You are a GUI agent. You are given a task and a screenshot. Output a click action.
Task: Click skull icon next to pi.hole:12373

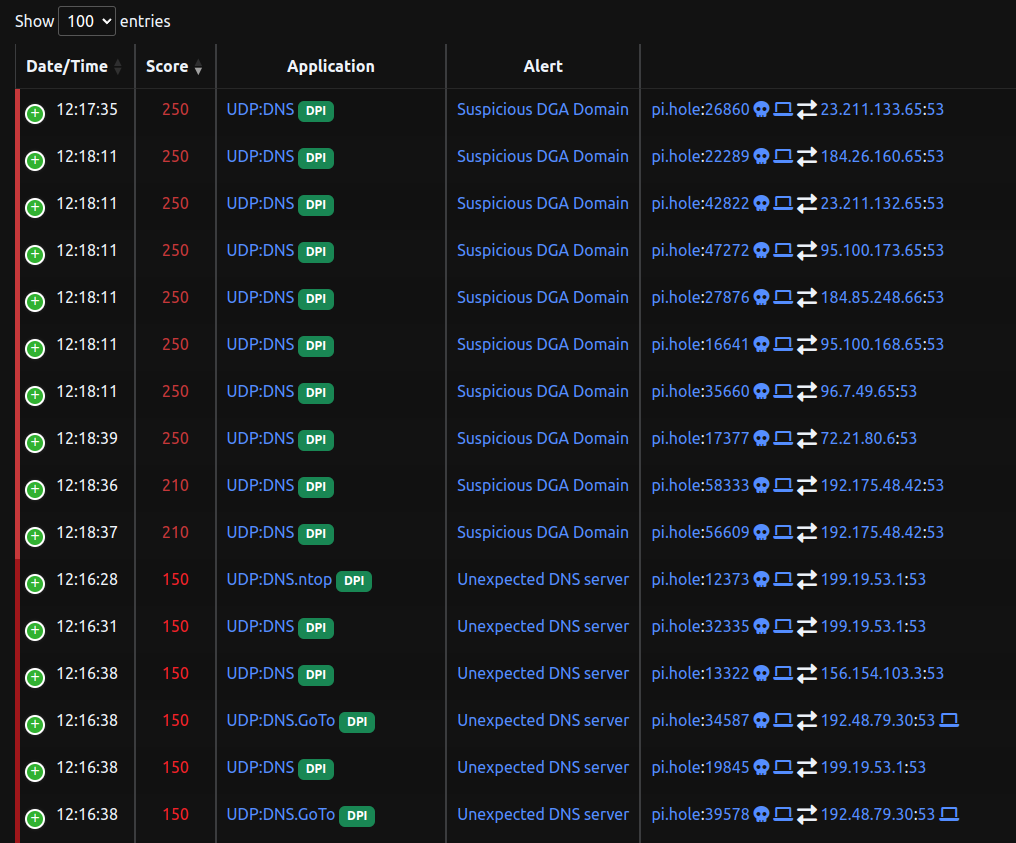(x=761, y=579)
